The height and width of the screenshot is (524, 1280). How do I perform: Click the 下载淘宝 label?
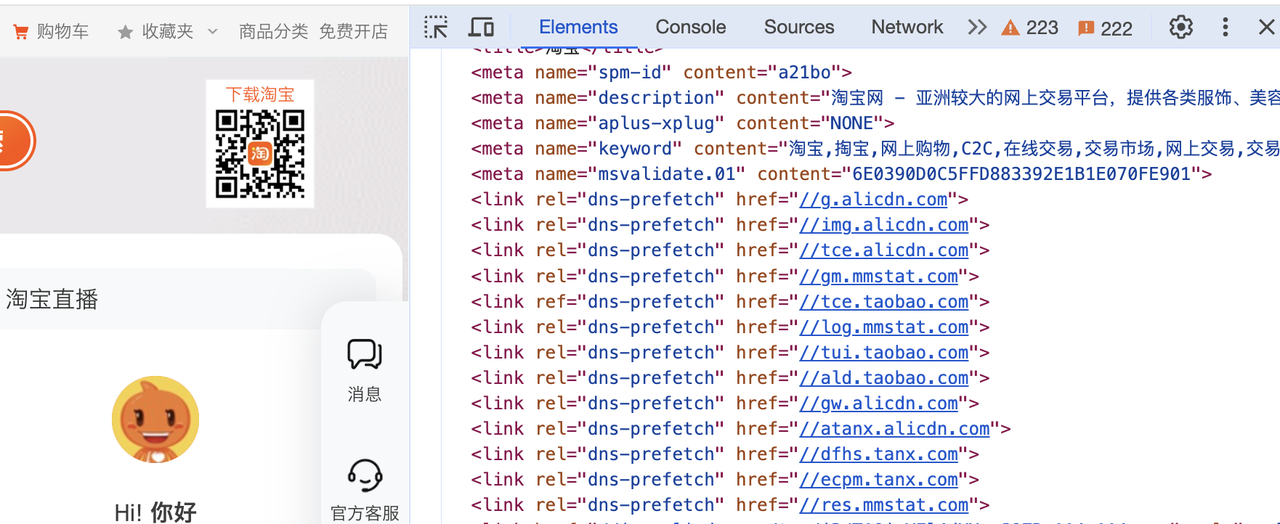[260, 94]
